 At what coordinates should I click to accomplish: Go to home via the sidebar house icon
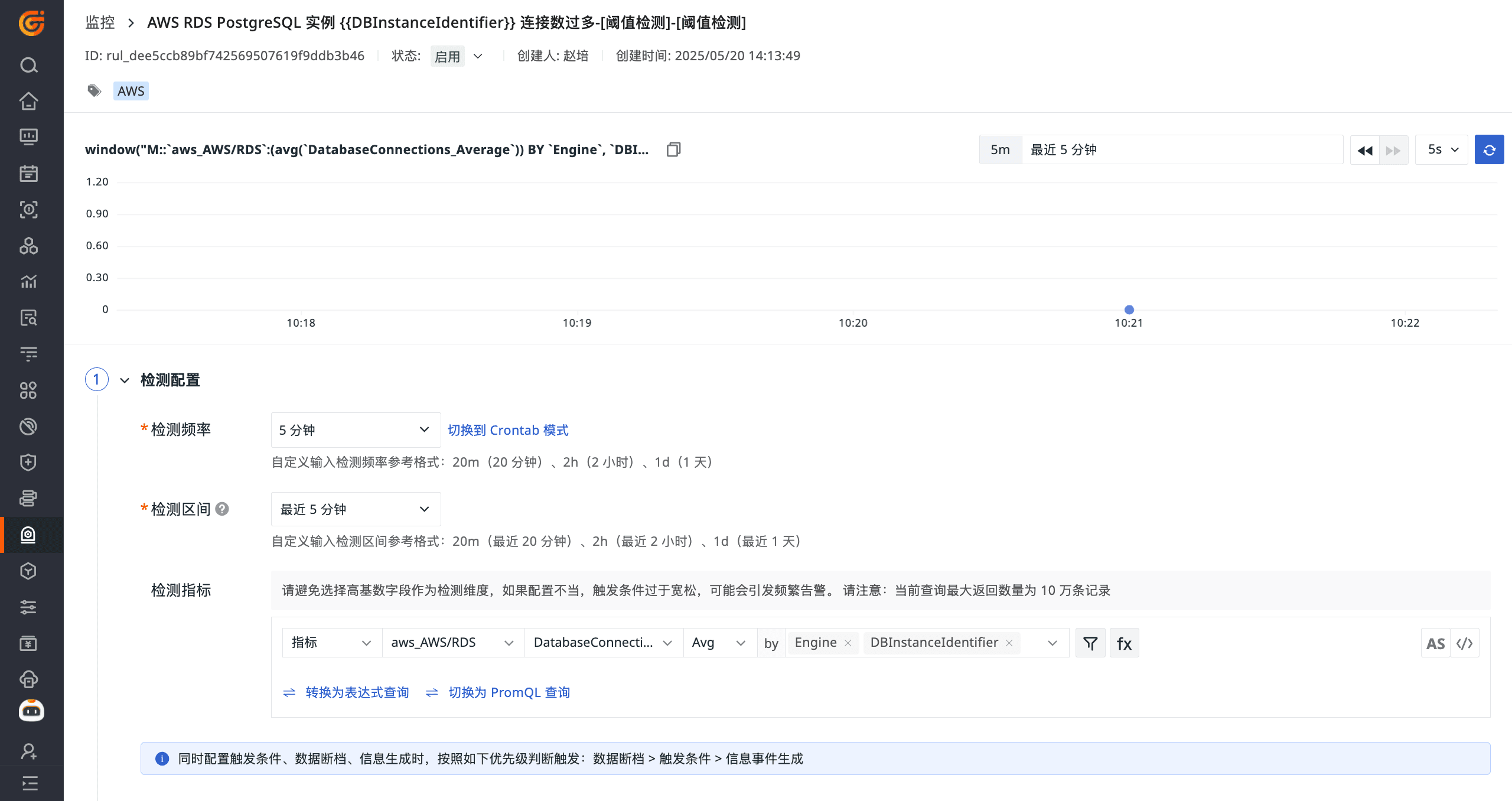coord(29,101)
